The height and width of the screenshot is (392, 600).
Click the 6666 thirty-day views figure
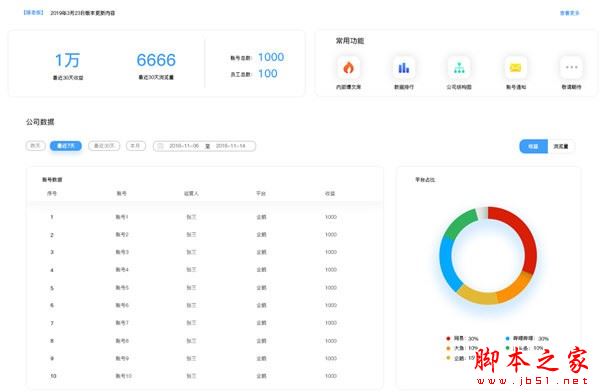(156, 60)
